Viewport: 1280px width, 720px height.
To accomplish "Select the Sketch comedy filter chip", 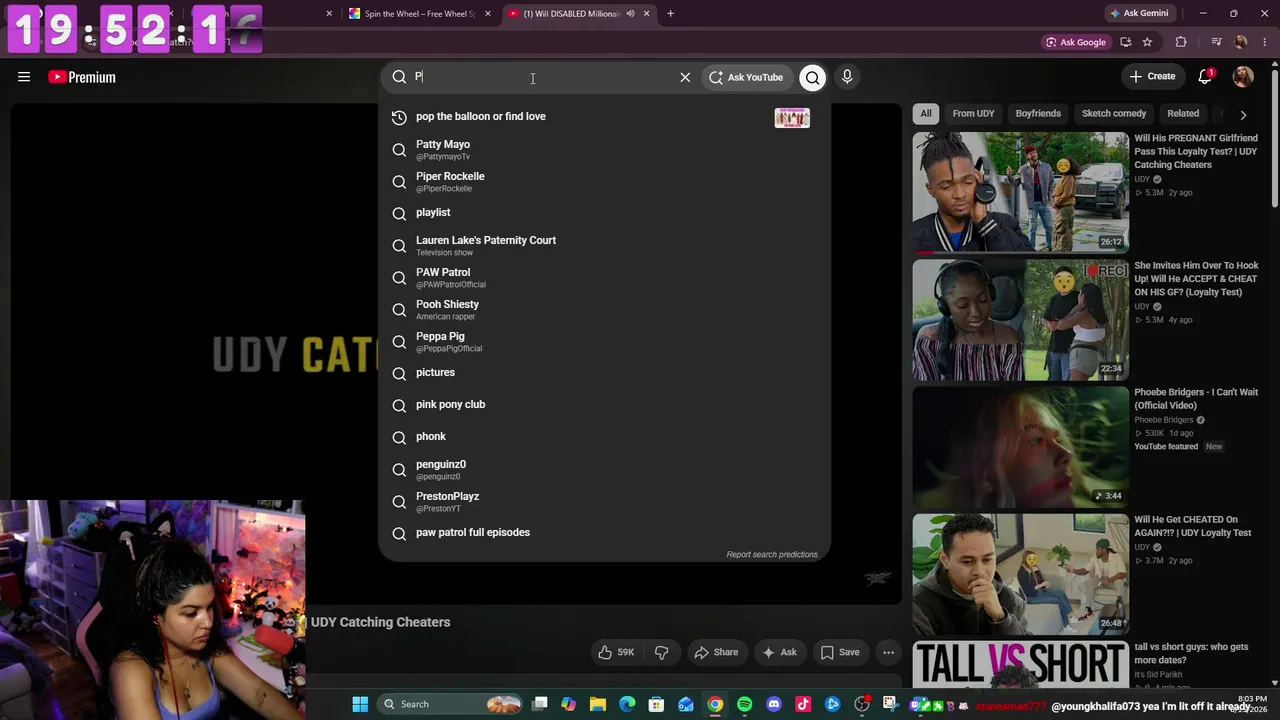I will coord(1114,114).
